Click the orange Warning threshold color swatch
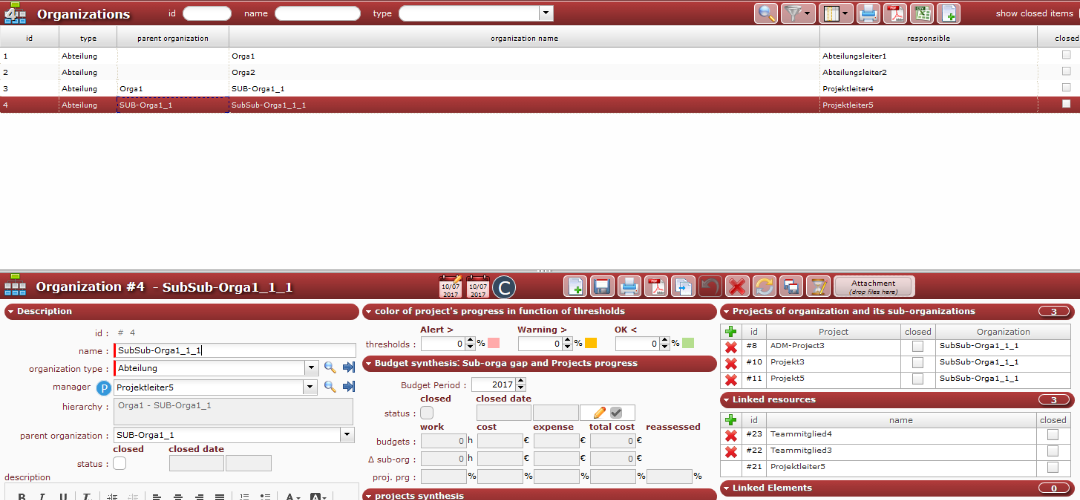1080x500 pixels. [590, 344]
